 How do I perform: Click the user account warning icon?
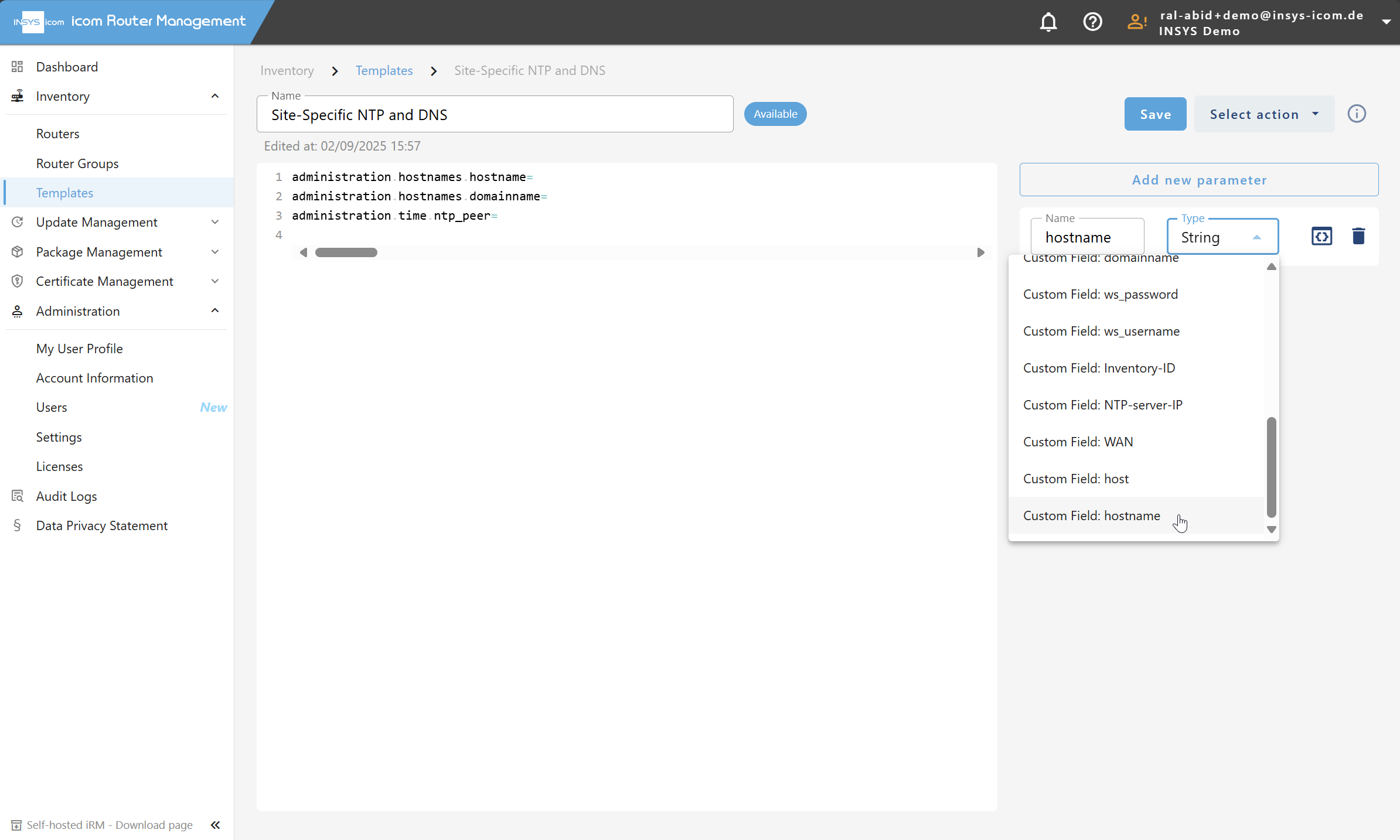[x=1137, y=22]
